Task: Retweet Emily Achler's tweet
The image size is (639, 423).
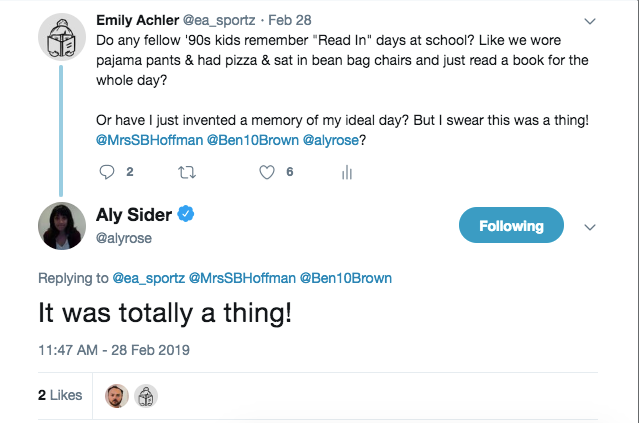Action: pyautogui.click(x=187, y=172)
